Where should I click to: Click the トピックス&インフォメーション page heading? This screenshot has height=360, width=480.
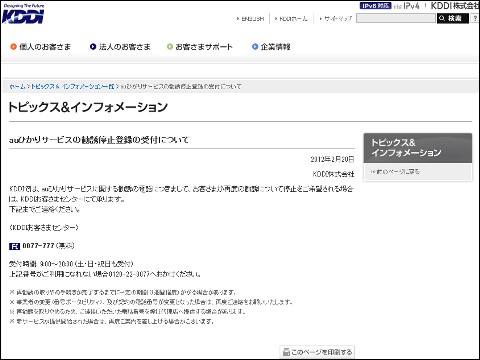click(88, 107)
